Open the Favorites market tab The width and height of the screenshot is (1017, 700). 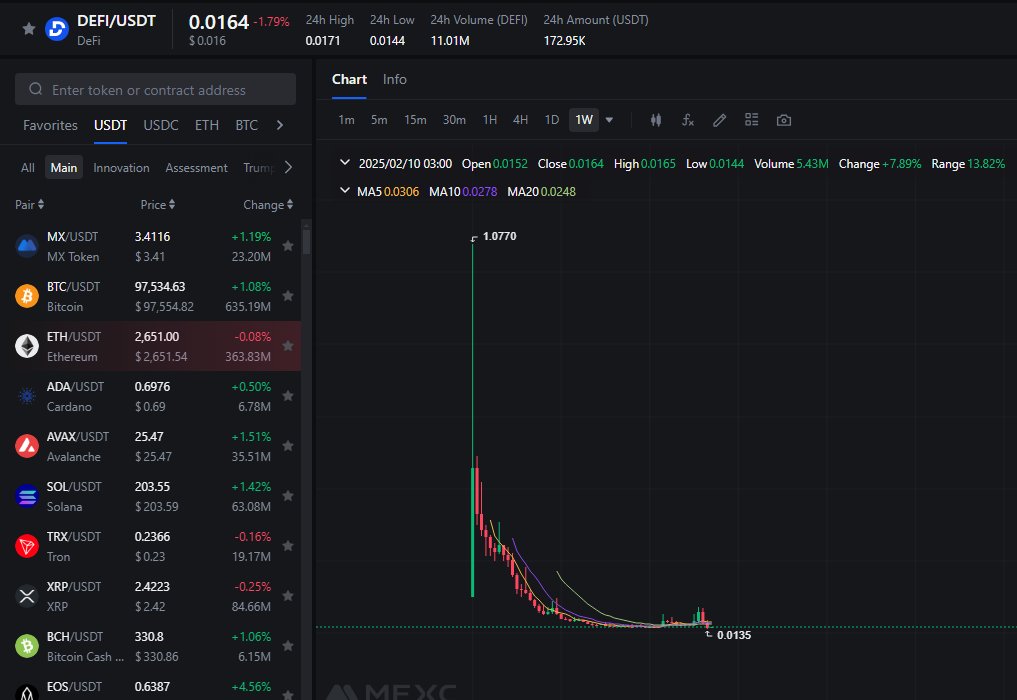coord(50,125)
